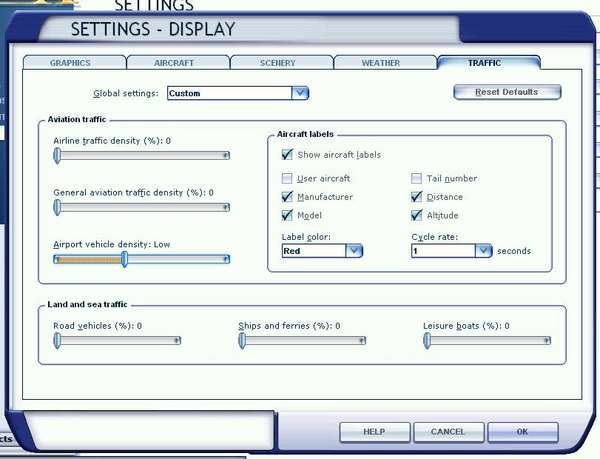
Task: Click the Label color Red field
Action: point(314,251)
